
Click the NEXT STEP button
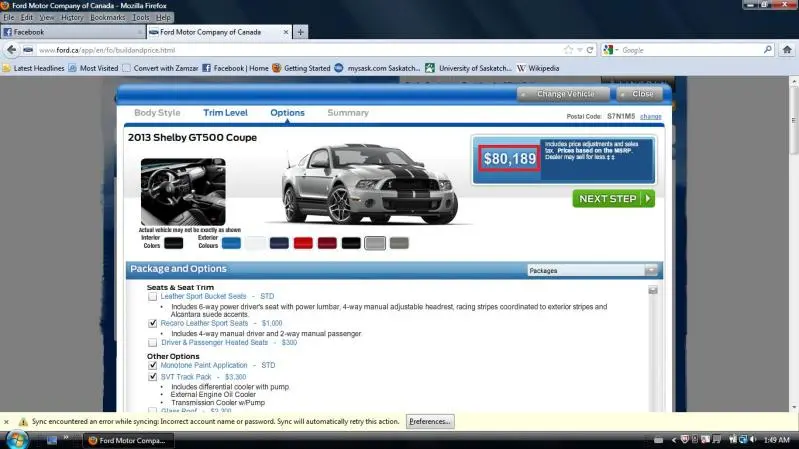[x=614, y=199]
